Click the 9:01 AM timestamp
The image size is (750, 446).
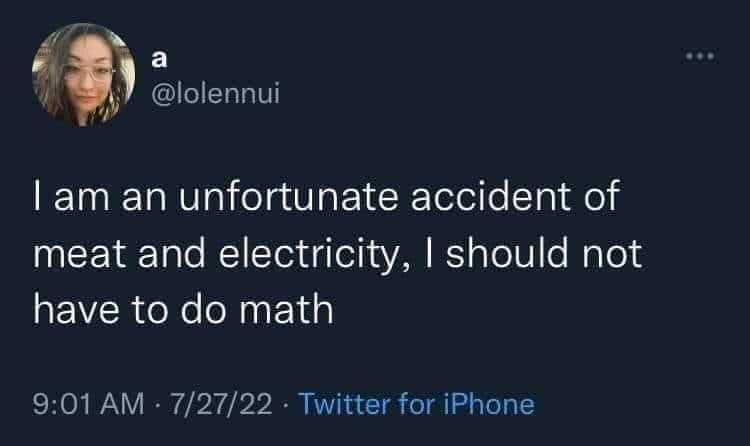[x=88, y=404]
